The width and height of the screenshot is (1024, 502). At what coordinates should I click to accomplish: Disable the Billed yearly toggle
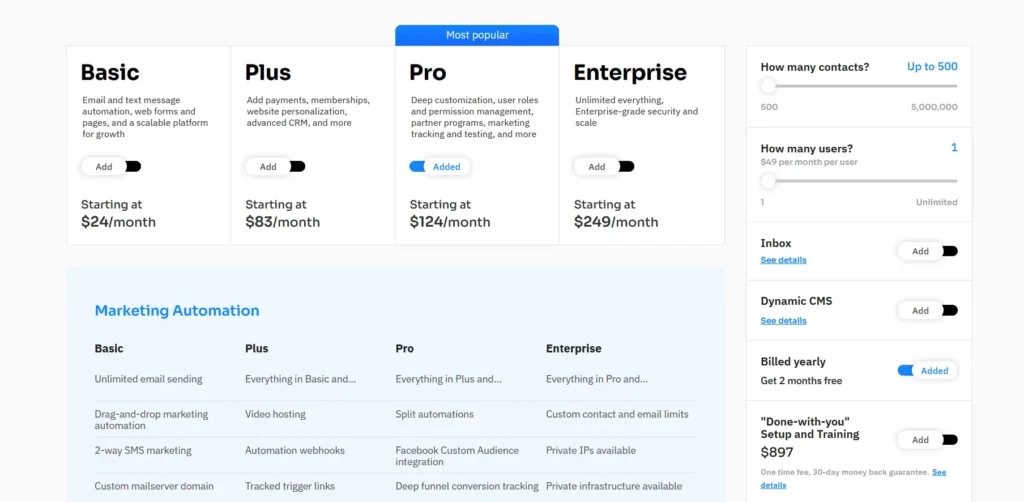click(x=927, y=371)
